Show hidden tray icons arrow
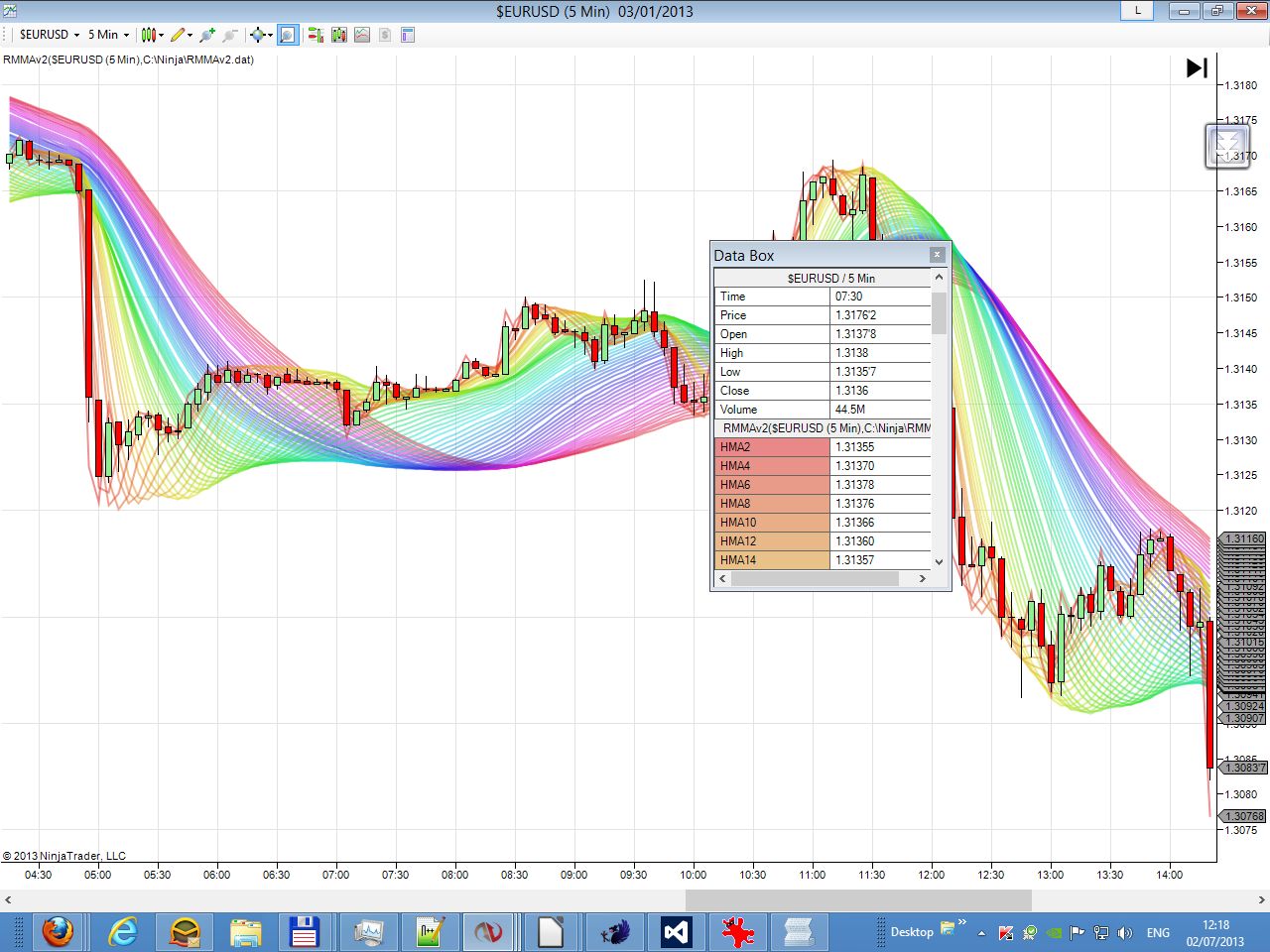Viewport: 1270px width, 952px height. pos(981,932)
